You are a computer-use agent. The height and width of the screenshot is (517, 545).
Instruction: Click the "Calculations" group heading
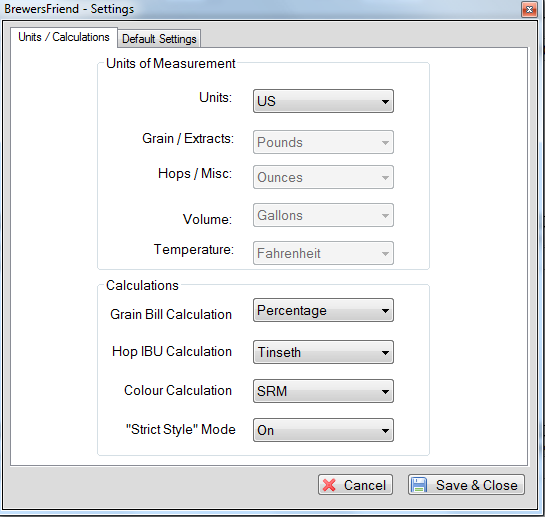(x=142, y=285)
